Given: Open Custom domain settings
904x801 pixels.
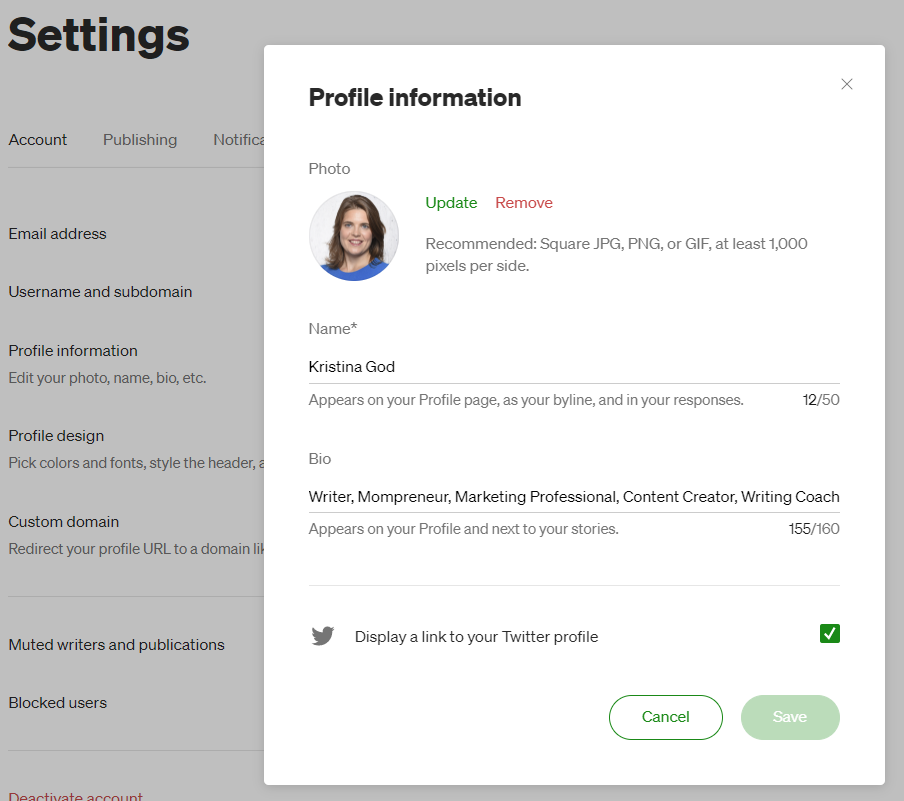Looking at the screenshot, I should [x=63, y=521].
